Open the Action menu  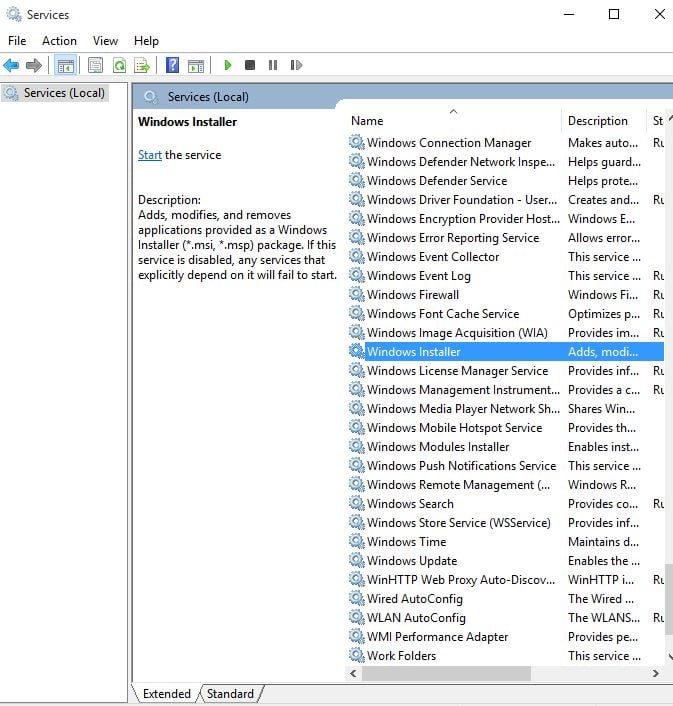pyautogui.click(x=59, y=41)
